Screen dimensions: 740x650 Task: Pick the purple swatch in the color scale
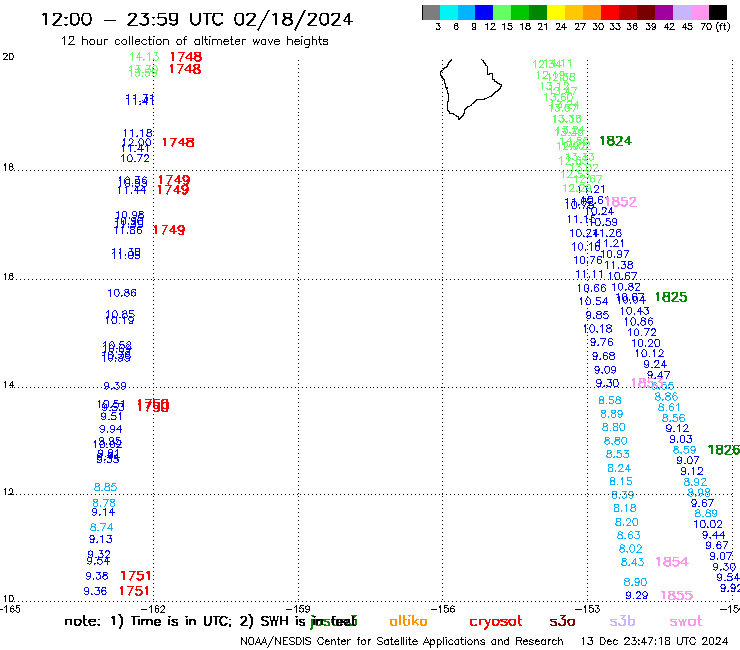(x=663, y=12)
